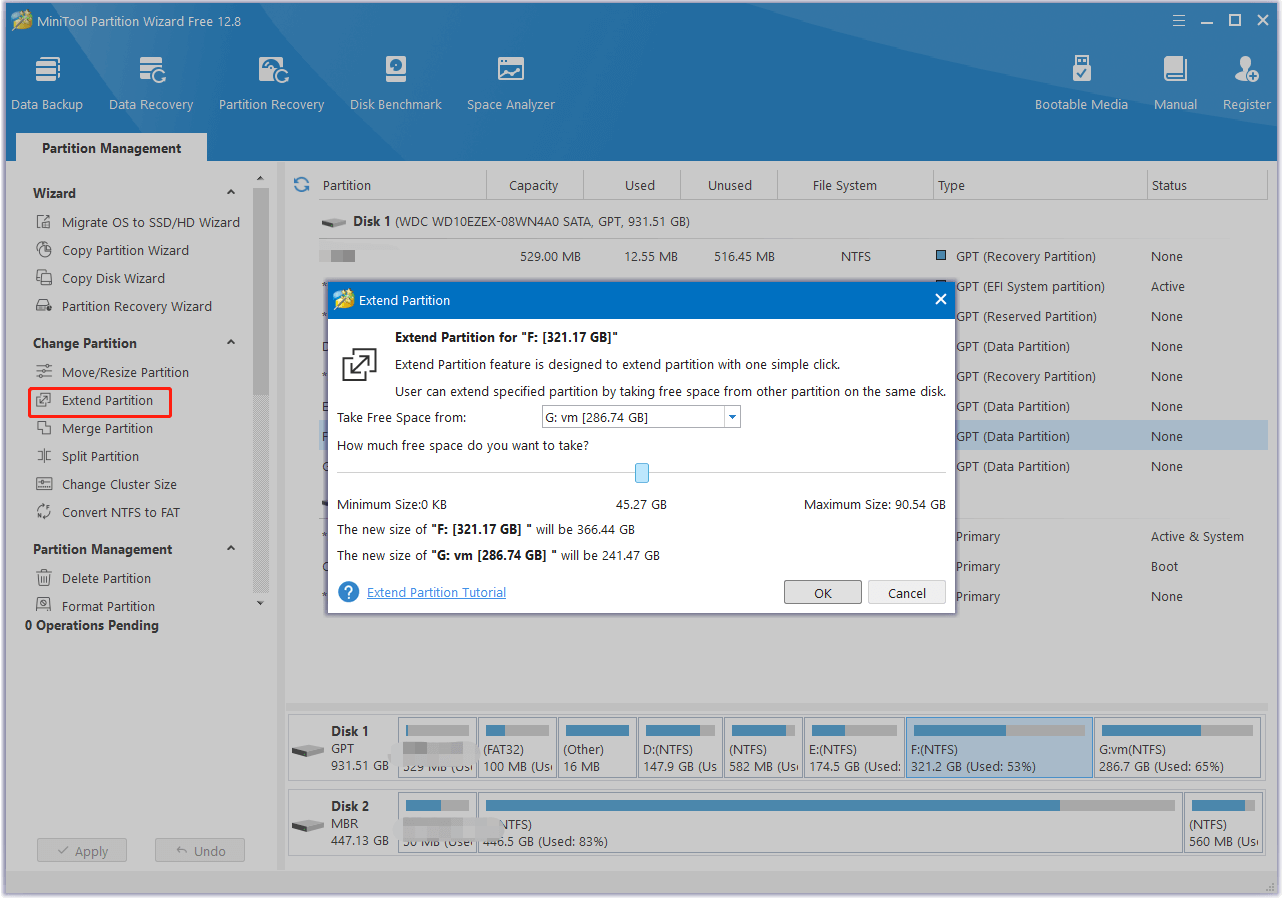Cancel the Extend Partition dialog
This screenshot has height=899, width=1283.
[x=907, y=593]
